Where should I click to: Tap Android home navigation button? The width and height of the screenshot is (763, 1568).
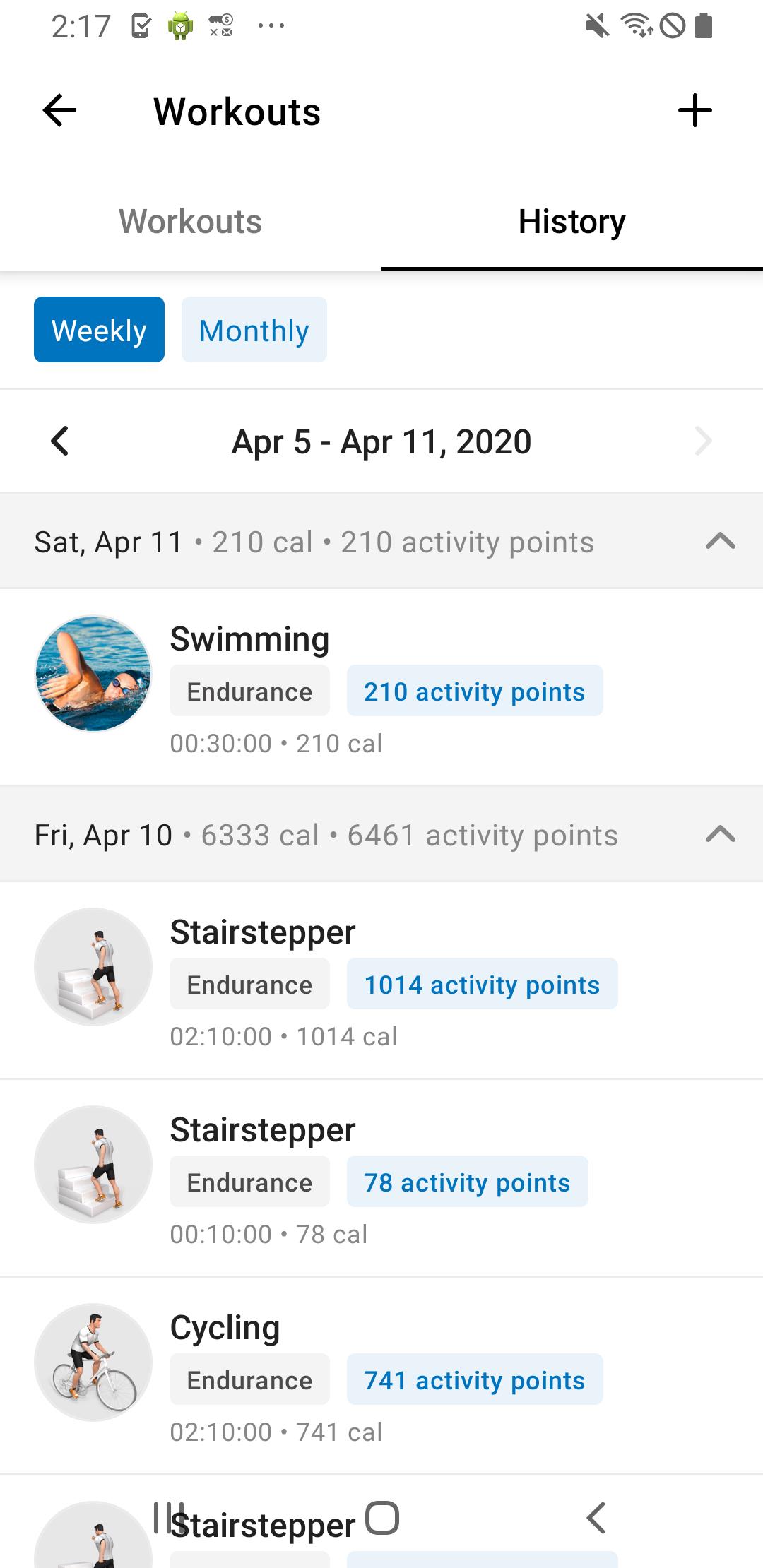pyautogui.click(x=382, y=1517)
